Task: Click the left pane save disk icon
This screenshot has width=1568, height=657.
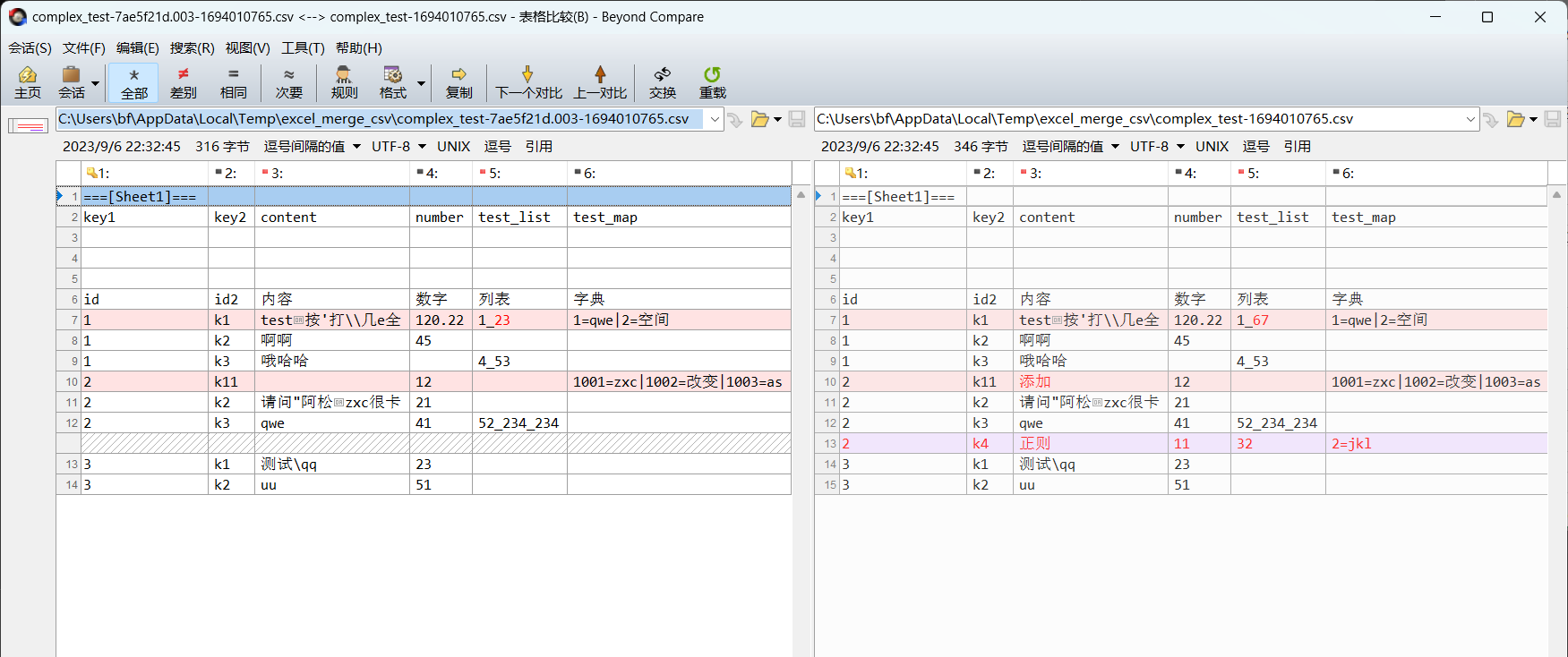Action: (x=797, y=119)
